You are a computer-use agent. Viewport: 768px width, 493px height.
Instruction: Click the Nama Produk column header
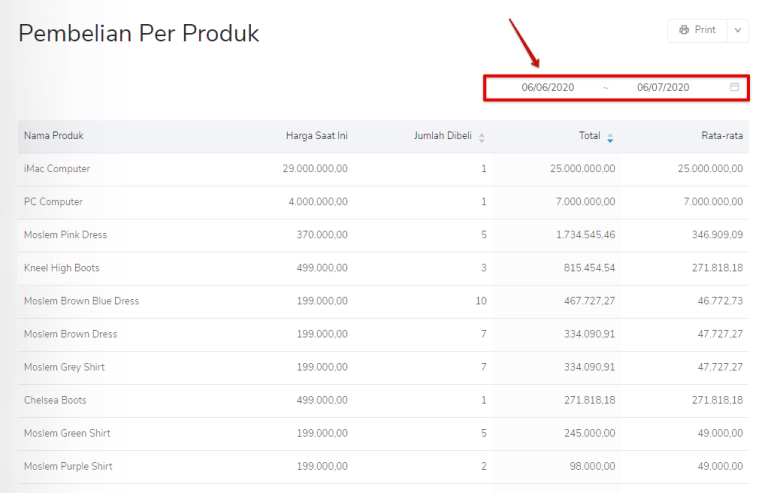click(53, 136)
